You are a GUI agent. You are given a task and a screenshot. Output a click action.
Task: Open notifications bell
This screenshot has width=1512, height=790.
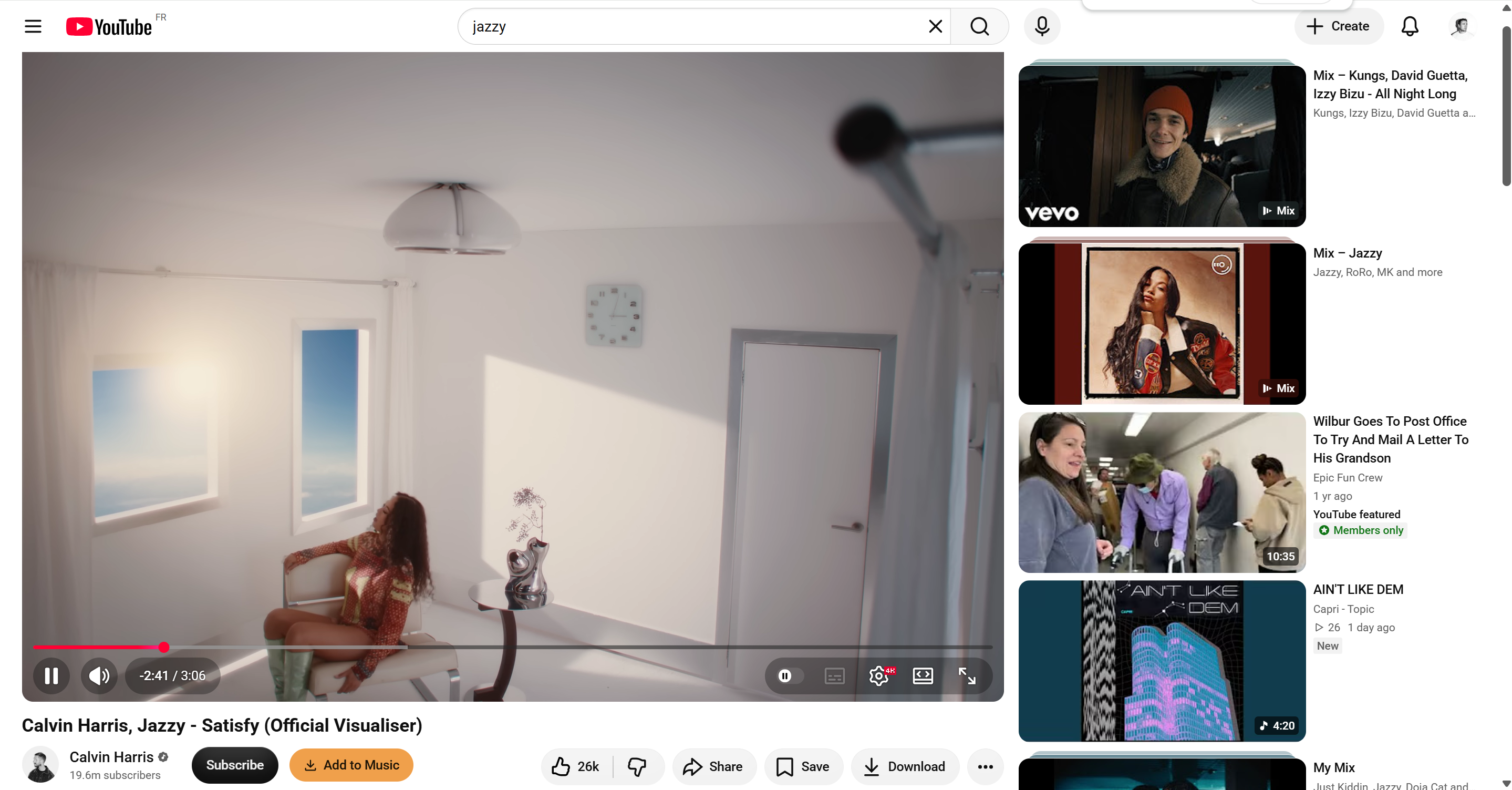(x=1409, y=26)
